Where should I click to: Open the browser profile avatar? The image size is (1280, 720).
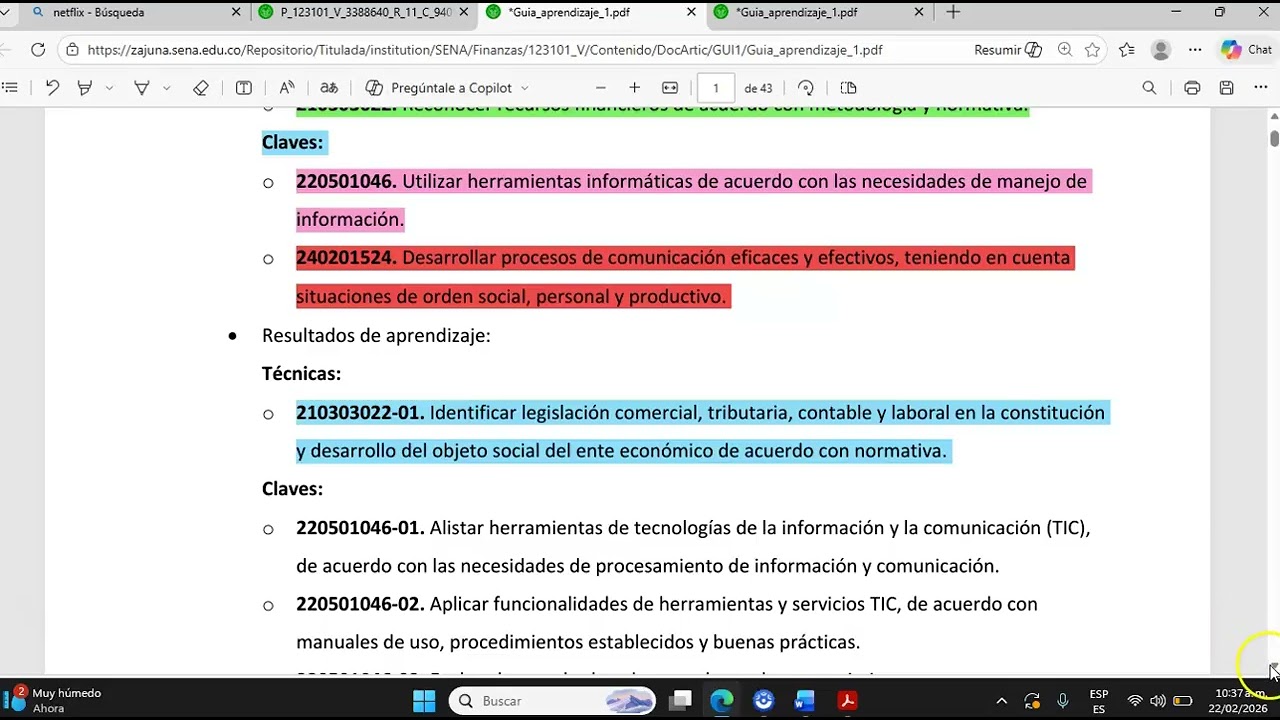[x=1161, y=50]
